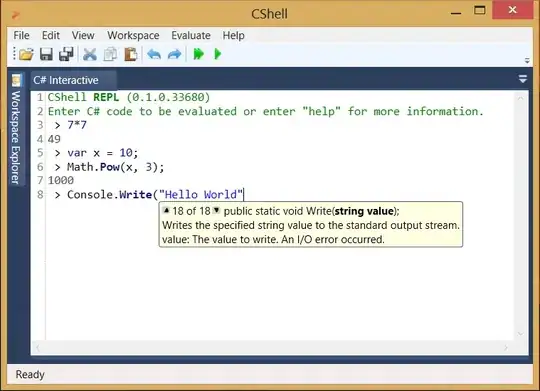The image size is (540, 391).
Task: Click line number 8 in gutter
Action: [x=40, y=195]
